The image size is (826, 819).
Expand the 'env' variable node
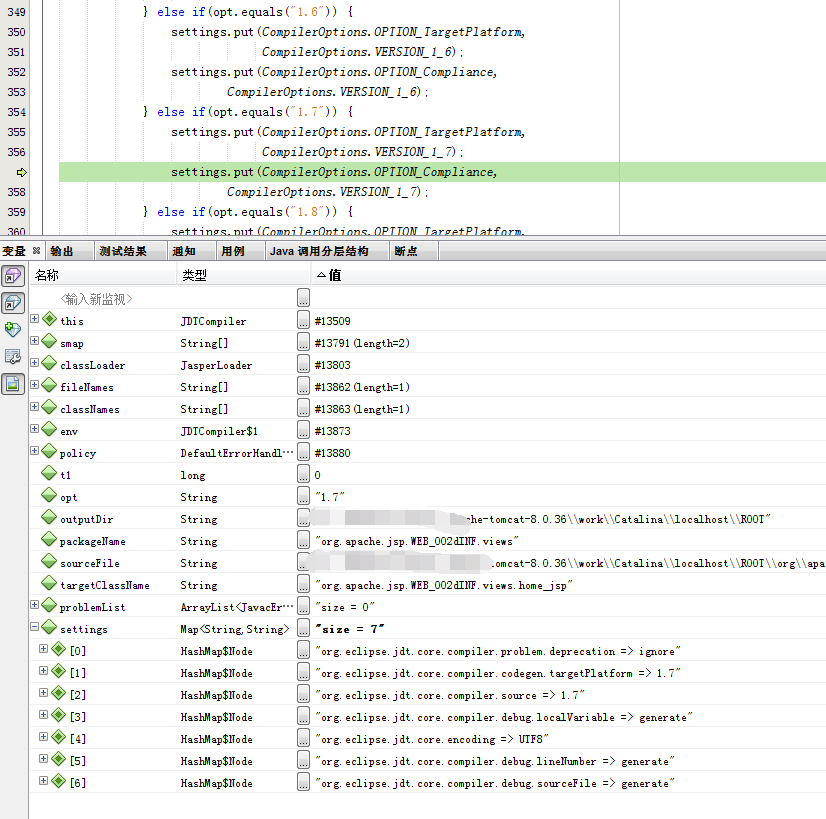pos(34,429)
